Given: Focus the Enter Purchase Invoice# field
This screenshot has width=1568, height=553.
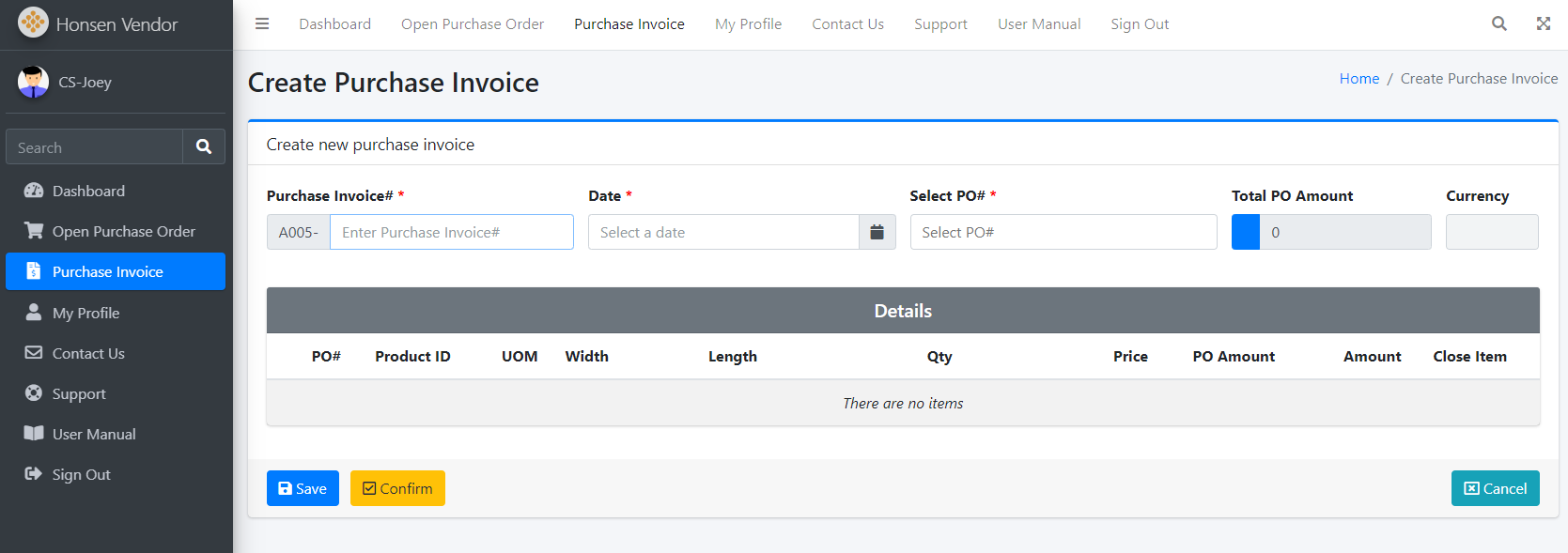Looking at the screenshot, I should coord(451,232).
